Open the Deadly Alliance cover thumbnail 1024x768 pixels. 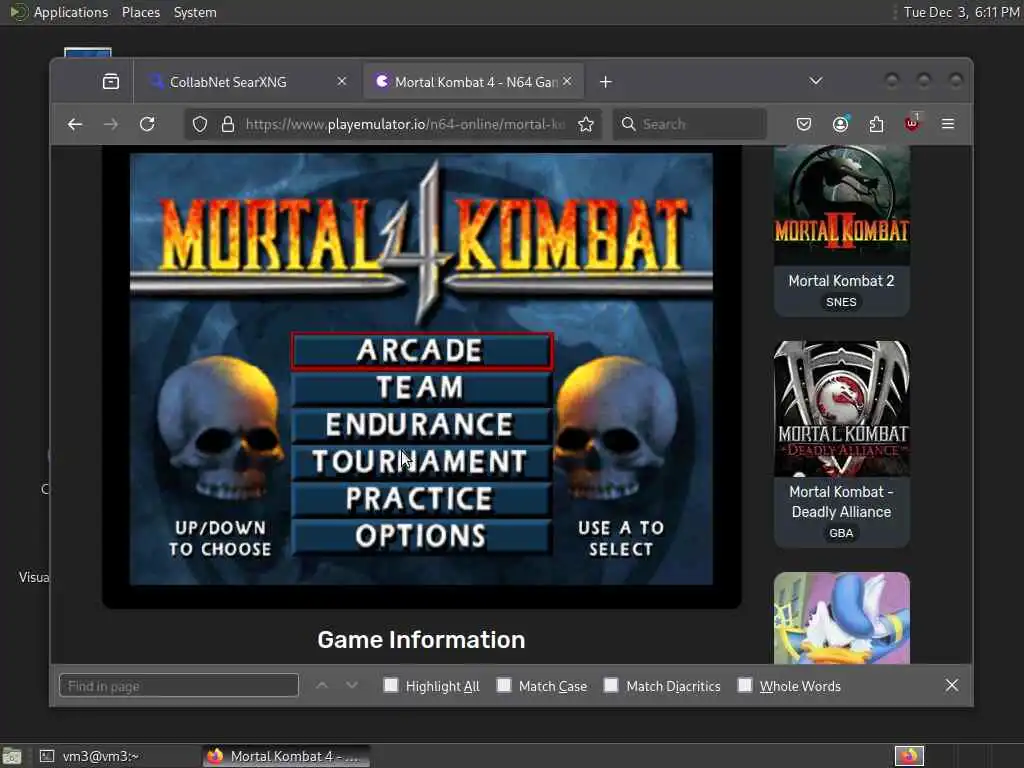[x=842, y=409]
